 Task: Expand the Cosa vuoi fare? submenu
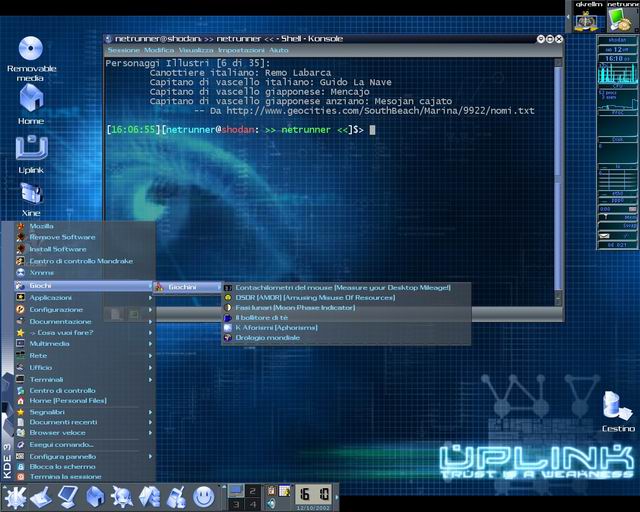tap(84, 333)
